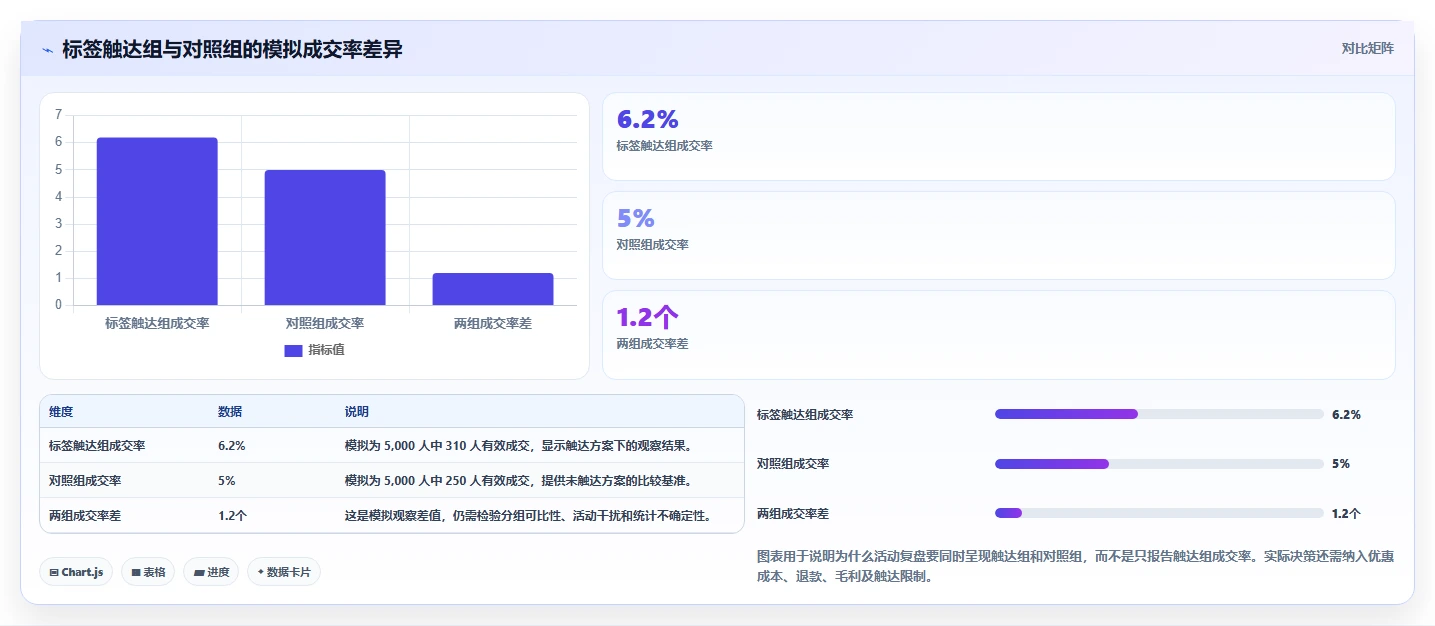Click the 数据卡片 tag chip
This screenshot has width=1435, height=626.
[284, 572]
